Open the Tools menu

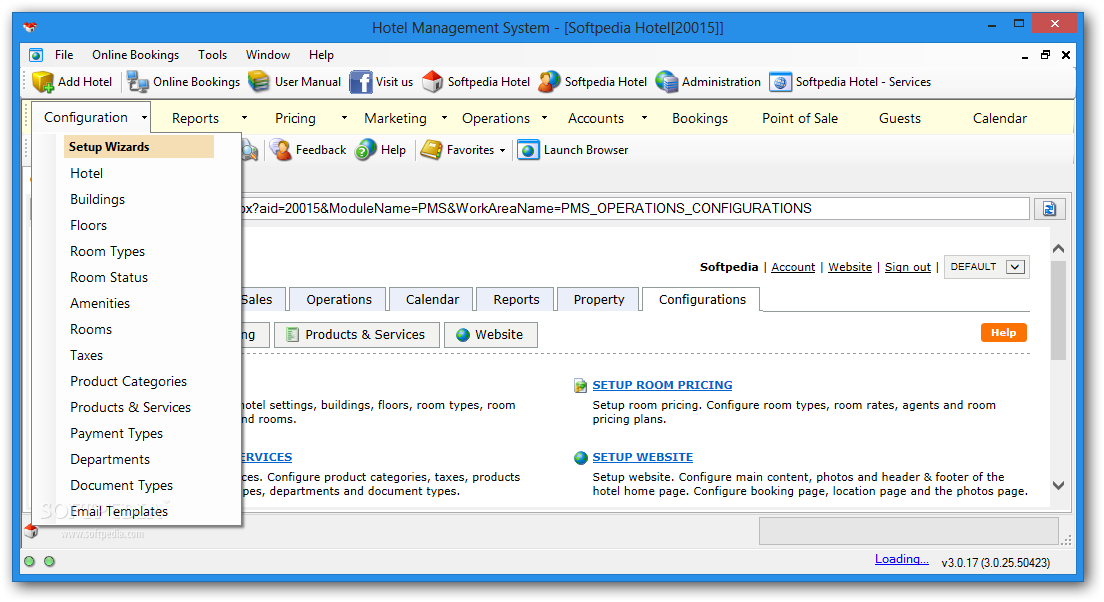click(x=212, y=55)
